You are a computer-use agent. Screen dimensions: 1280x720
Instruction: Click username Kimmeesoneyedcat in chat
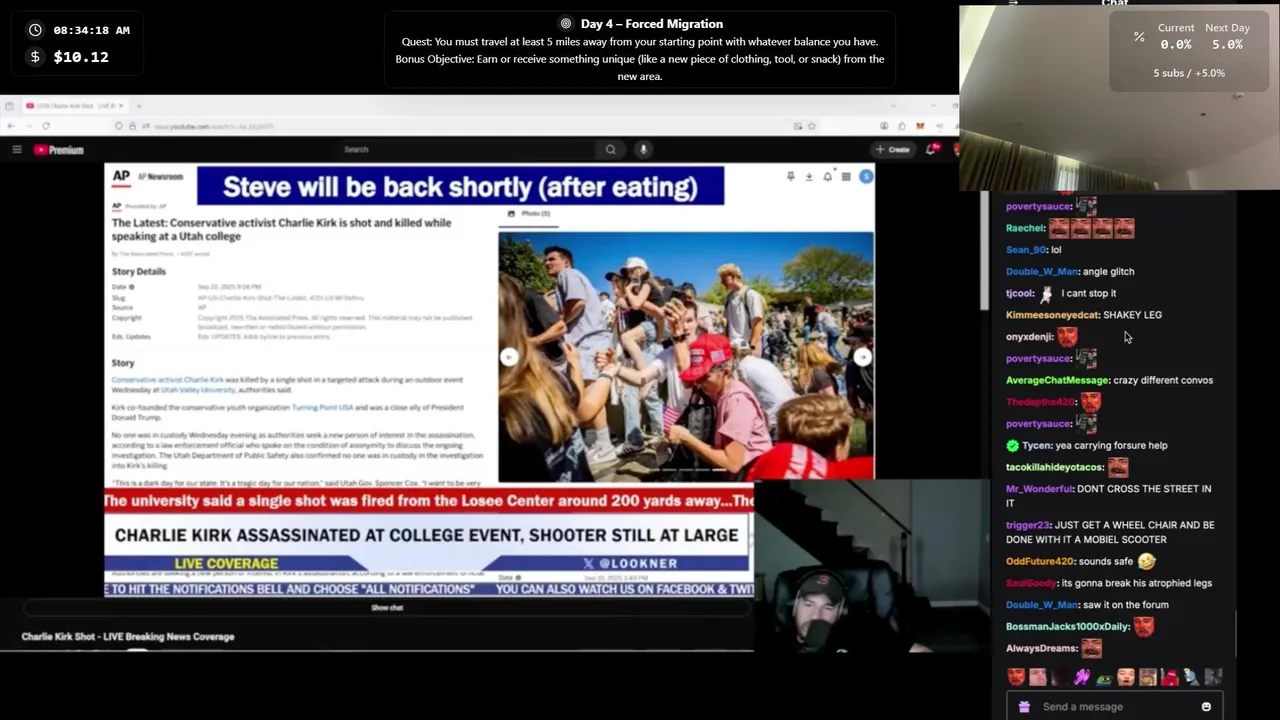[x=1052, y=315]
